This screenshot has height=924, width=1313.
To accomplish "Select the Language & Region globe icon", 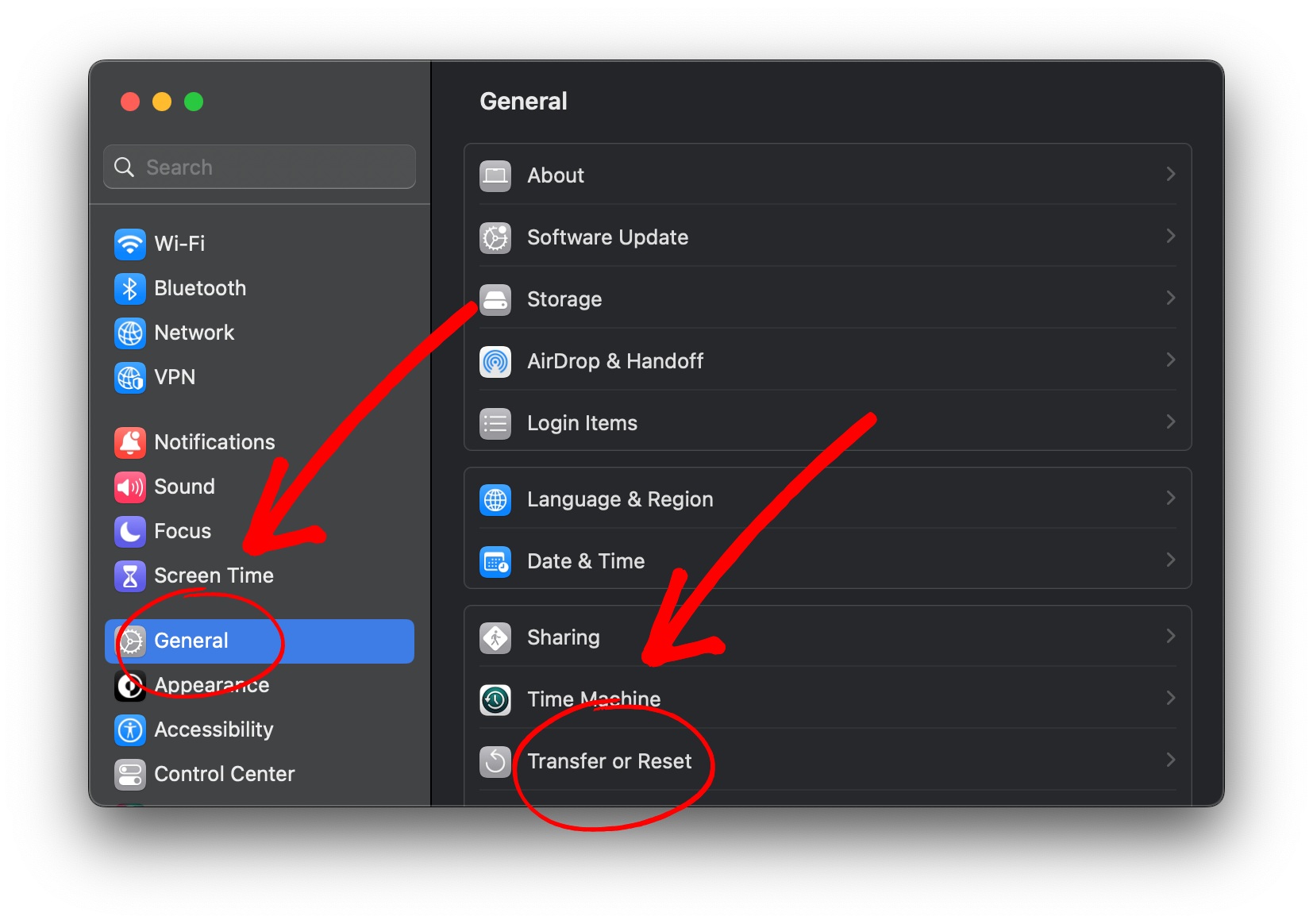I will click(495, 499).
